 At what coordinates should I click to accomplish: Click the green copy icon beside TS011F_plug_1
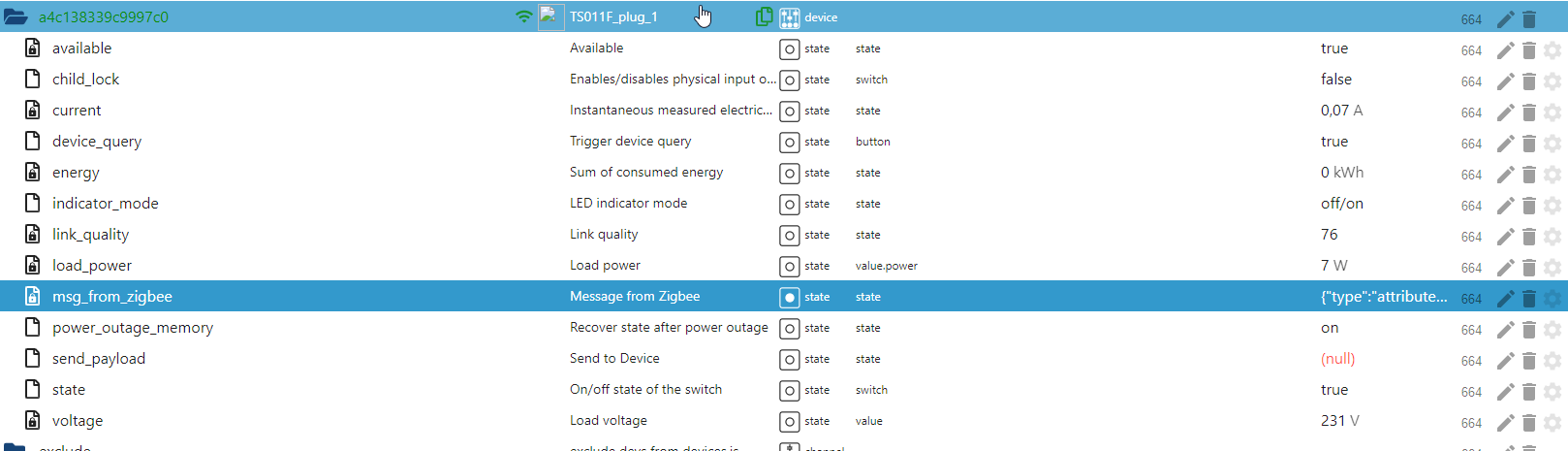pyautogui.click(x=764, y=16)
